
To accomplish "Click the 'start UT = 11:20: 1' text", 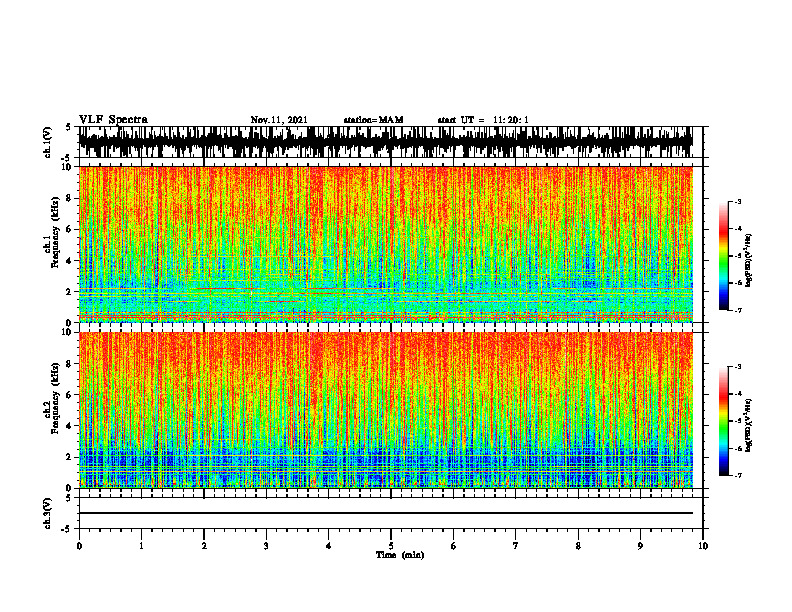I will pos(483,120).
